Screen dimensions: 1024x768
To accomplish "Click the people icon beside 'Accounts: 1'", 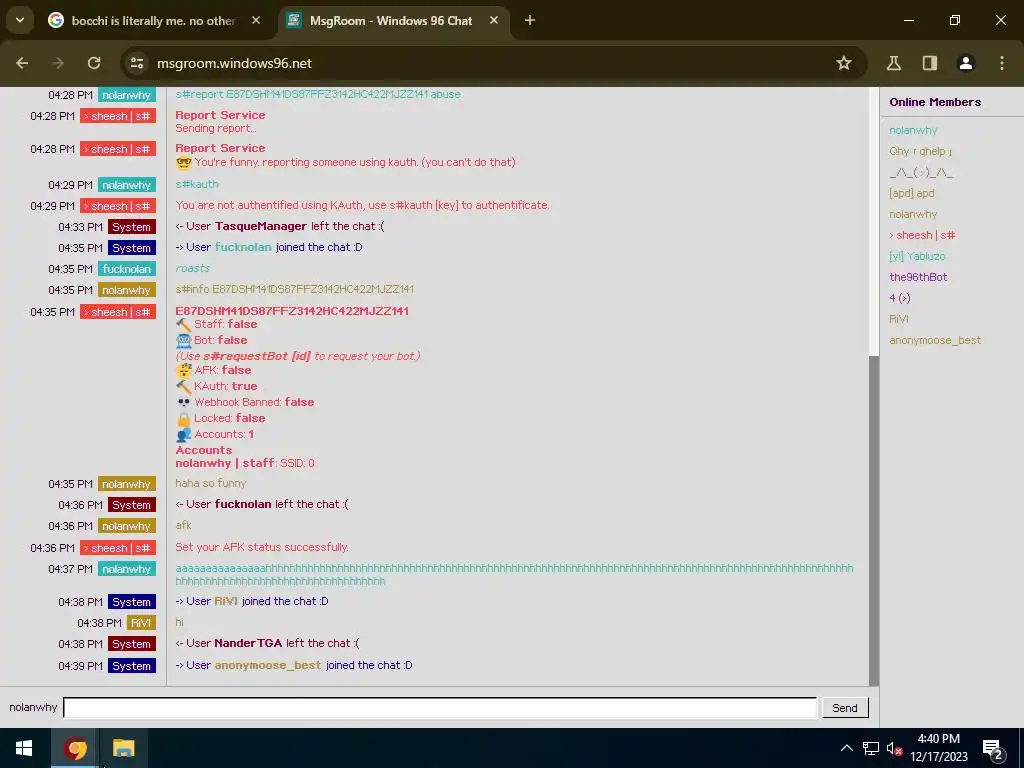I will pos(184,434).
